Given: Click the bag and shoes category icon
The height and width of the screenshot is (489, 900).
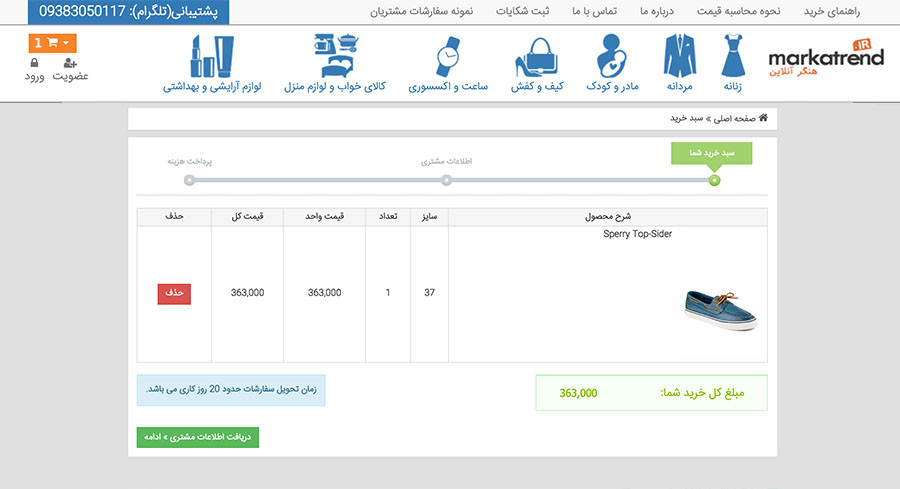Looking at the screenshot, I should click(x=540, y=57).
